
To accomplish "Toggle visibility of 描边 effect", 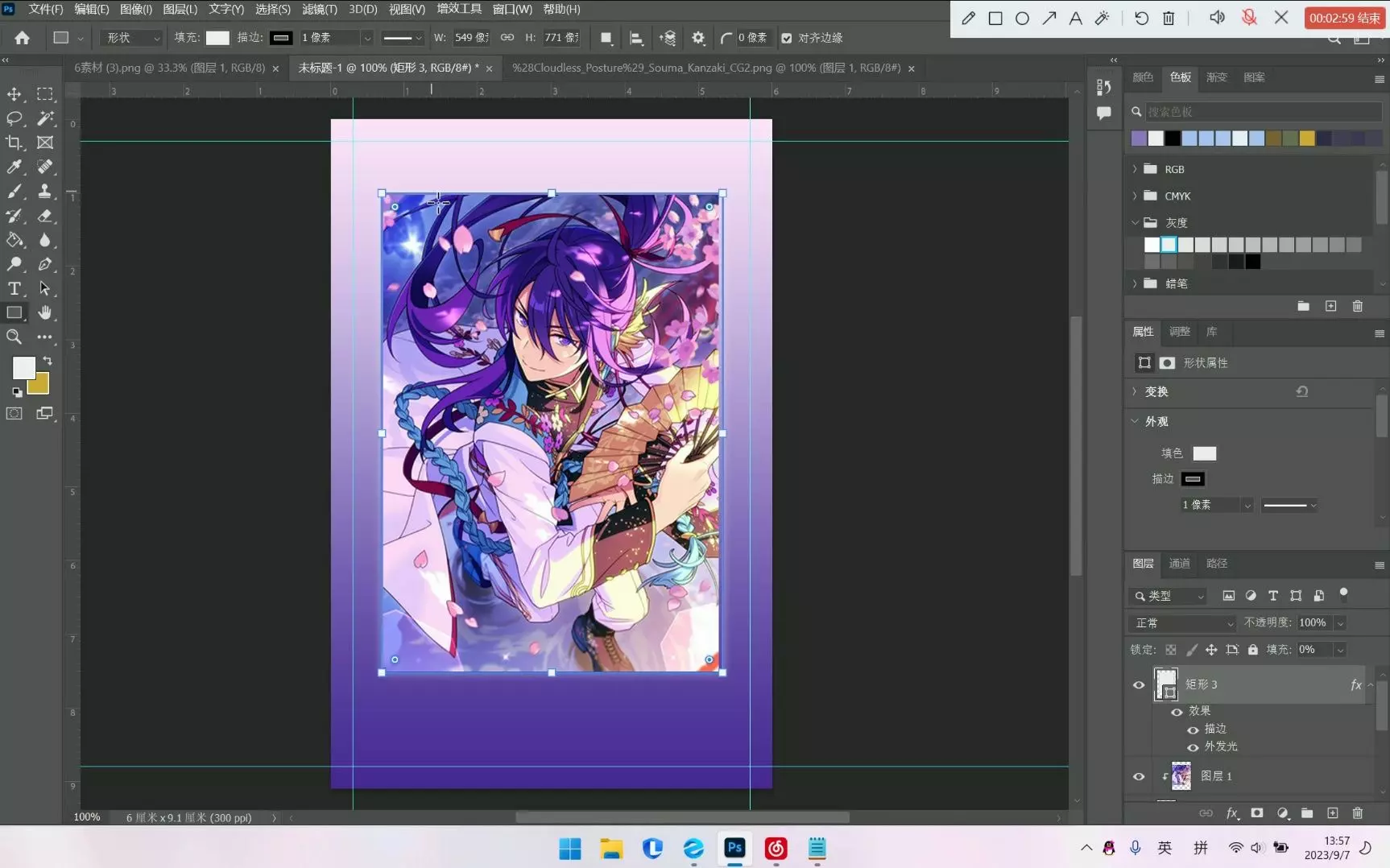I will pyautogui.click(x=1193, y=730).
